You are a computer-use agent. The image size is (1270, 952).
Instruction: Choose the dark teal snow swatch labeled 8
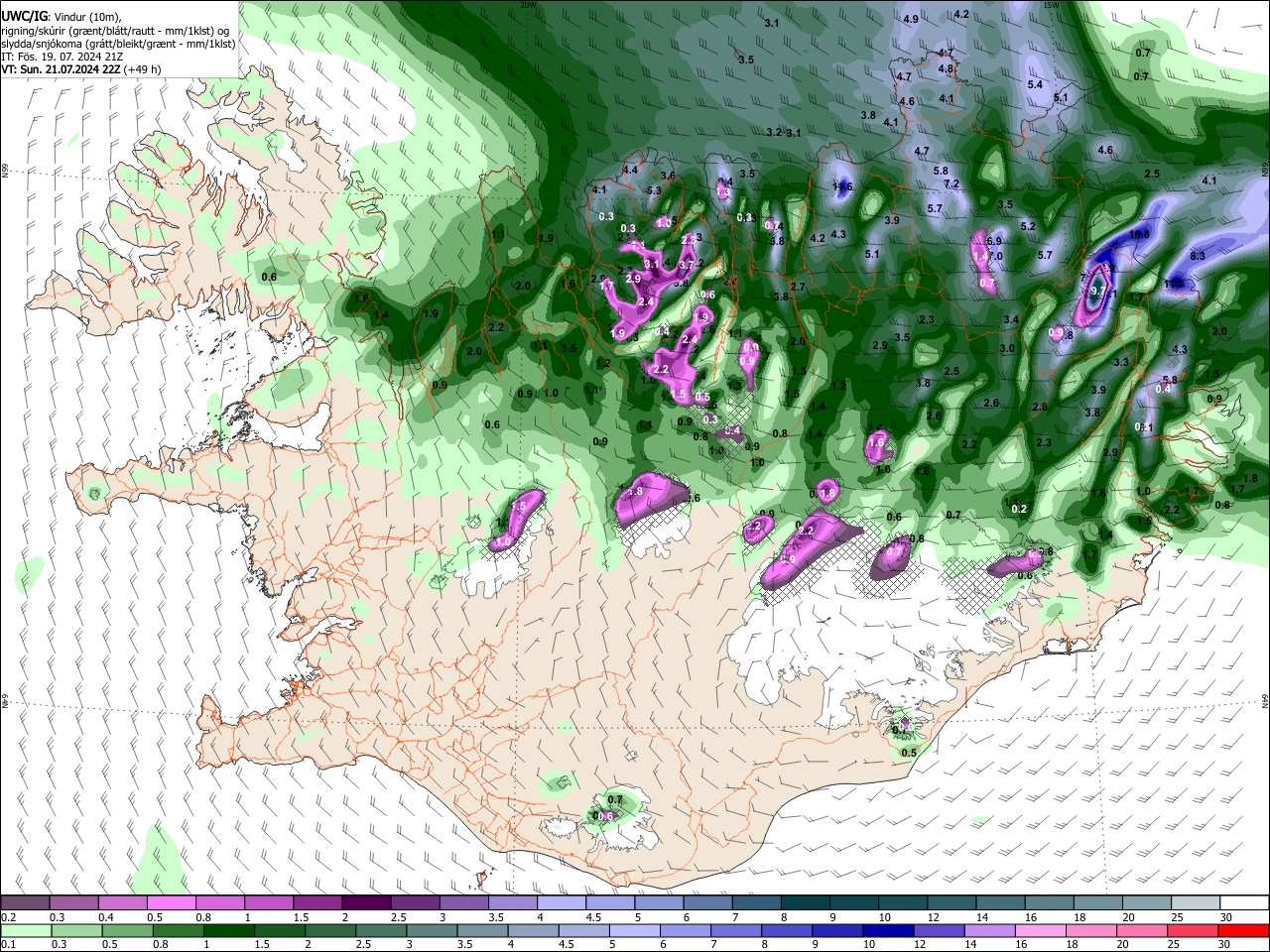[806, 903]
